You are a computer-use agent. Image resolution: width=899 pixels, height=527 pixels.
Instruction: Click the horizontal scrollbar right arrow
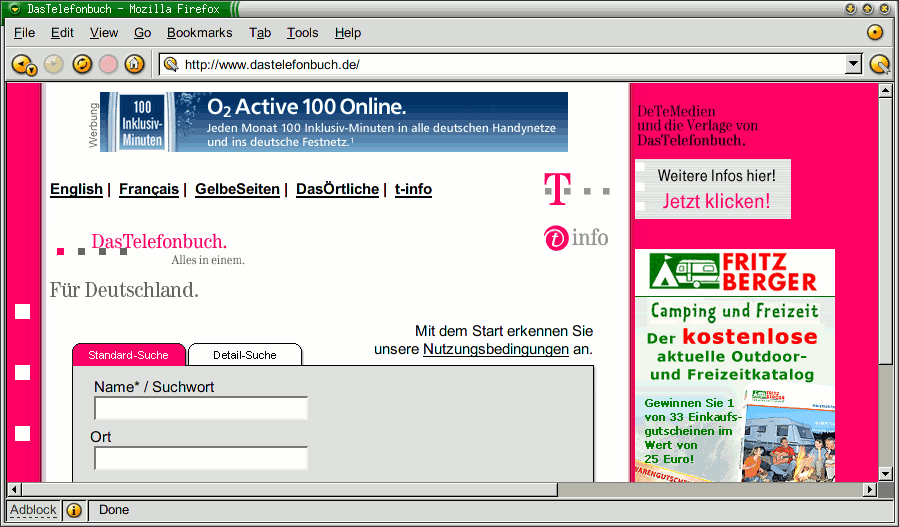tap(871, 490)
